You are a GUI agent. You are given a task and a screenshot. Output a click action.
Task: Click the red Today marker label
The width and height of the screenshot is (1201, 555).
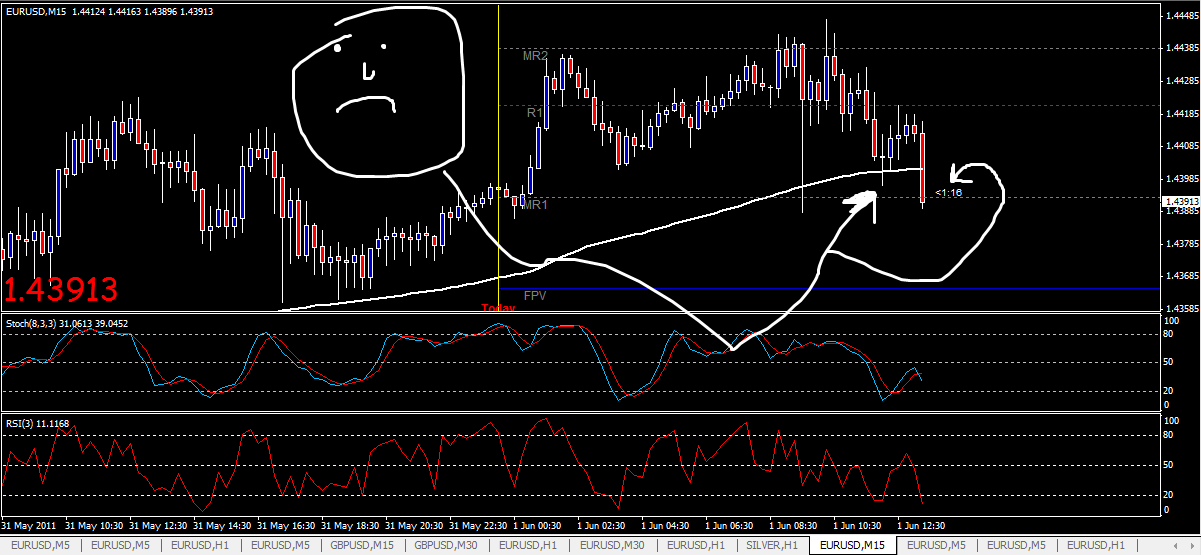click(x=498, y=308)
